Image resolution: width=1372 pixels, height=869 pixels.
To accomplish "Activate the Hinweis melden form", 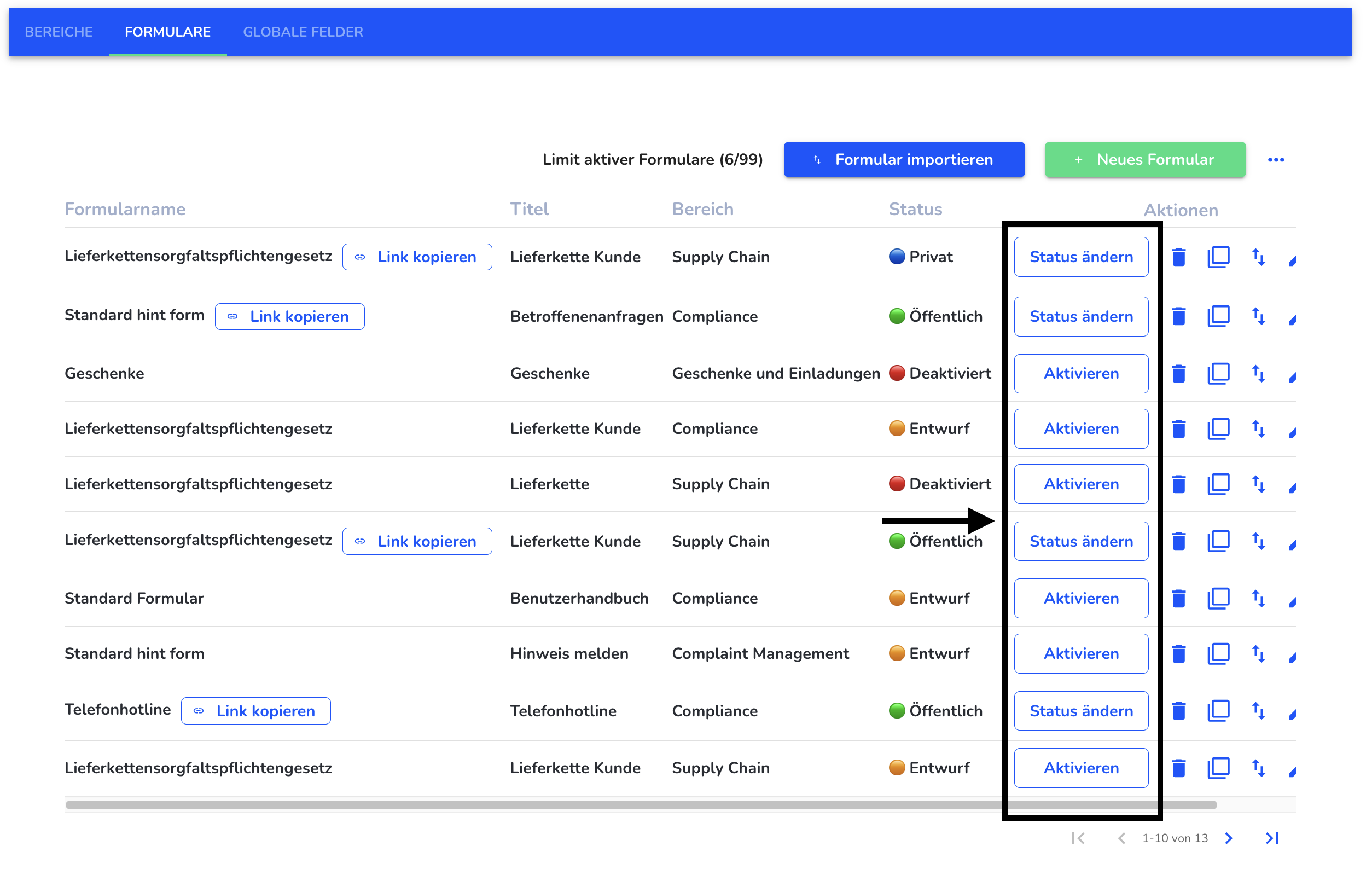I will [x=1081, y=653].
